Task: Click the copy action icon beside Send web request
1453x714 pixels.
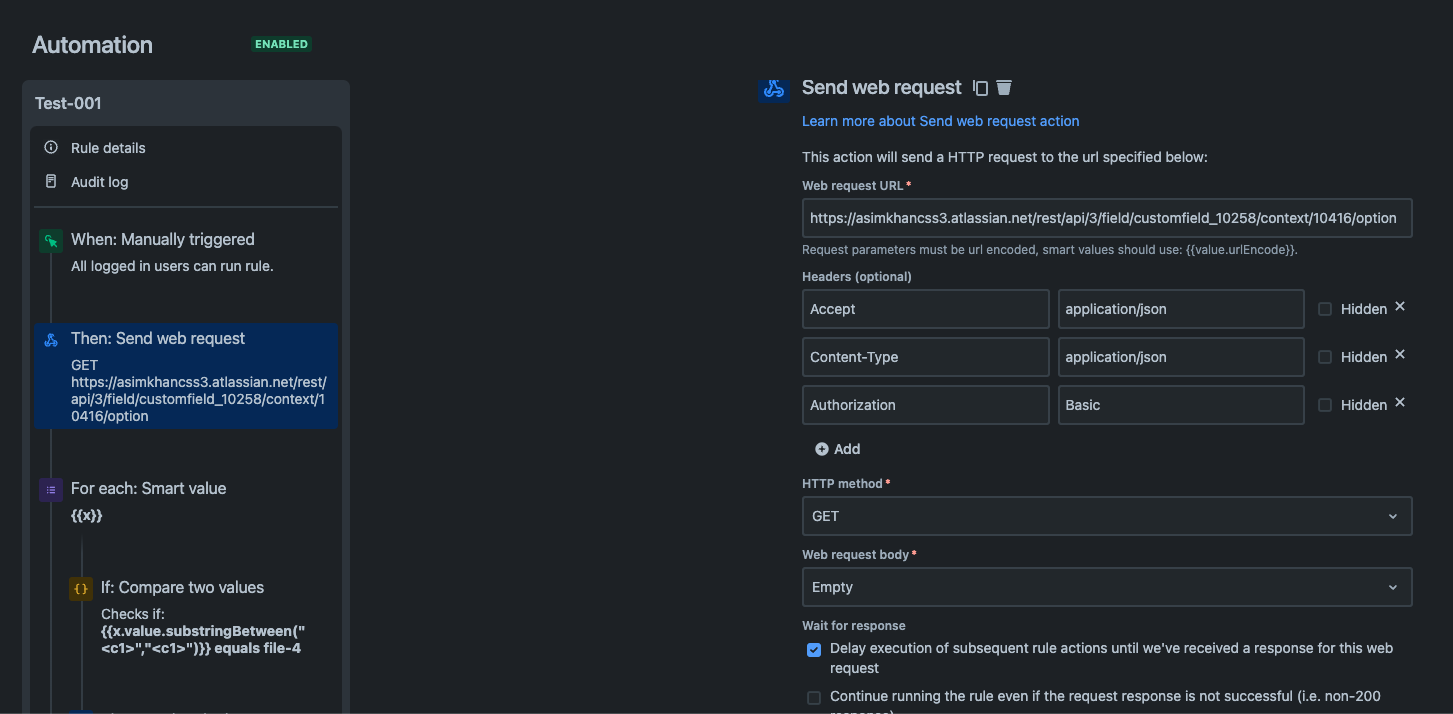Action: tap(978, 87)
